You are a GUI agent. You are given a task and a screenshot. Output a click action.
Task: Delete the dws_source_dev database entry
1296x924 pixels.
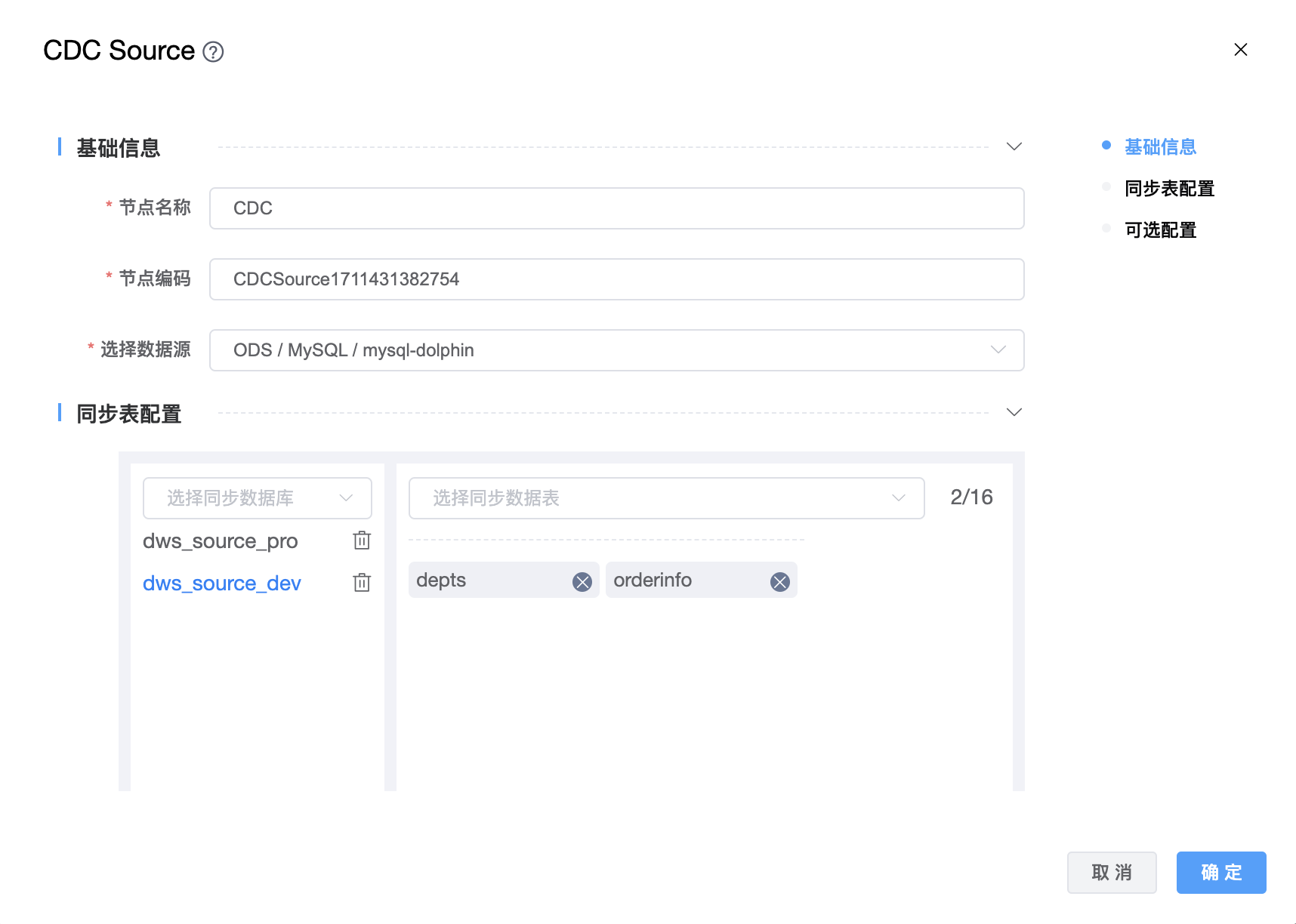point(362,583)
